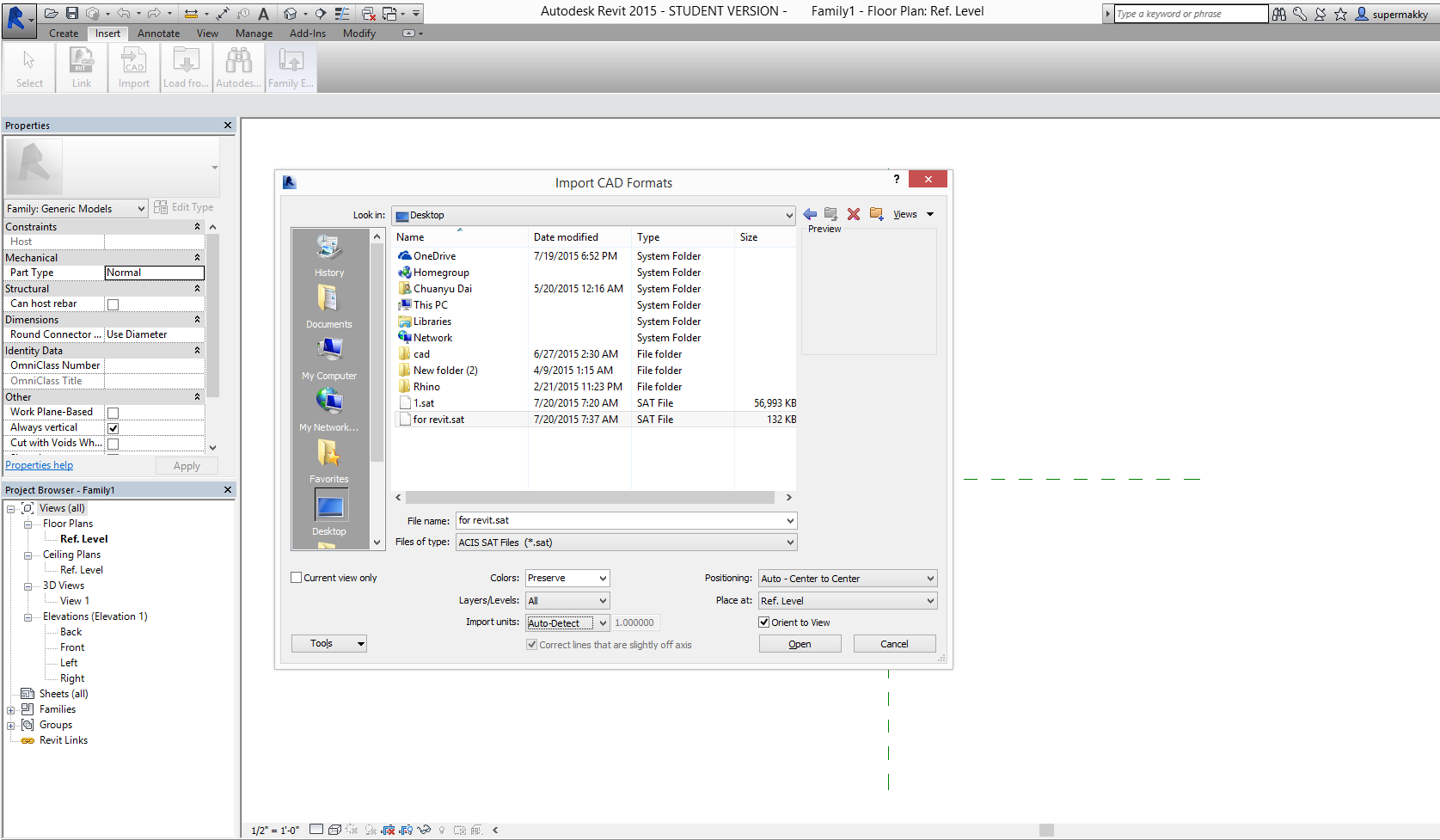Screen dimensions: 1440x840
Task: Expand the Families node in Project Browser
Action: point(10,709)
